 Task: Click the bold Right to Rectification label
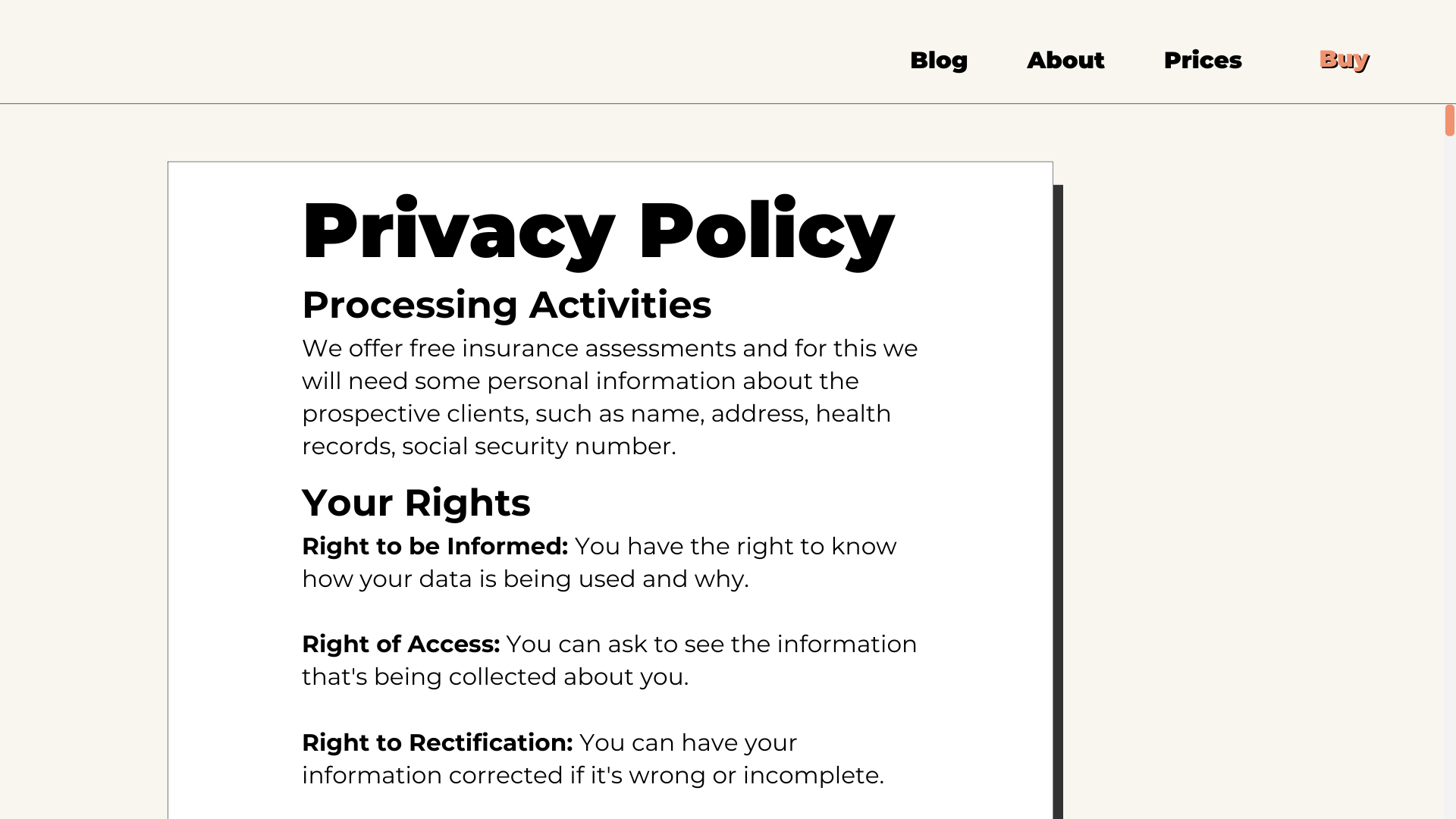[438, 743]
